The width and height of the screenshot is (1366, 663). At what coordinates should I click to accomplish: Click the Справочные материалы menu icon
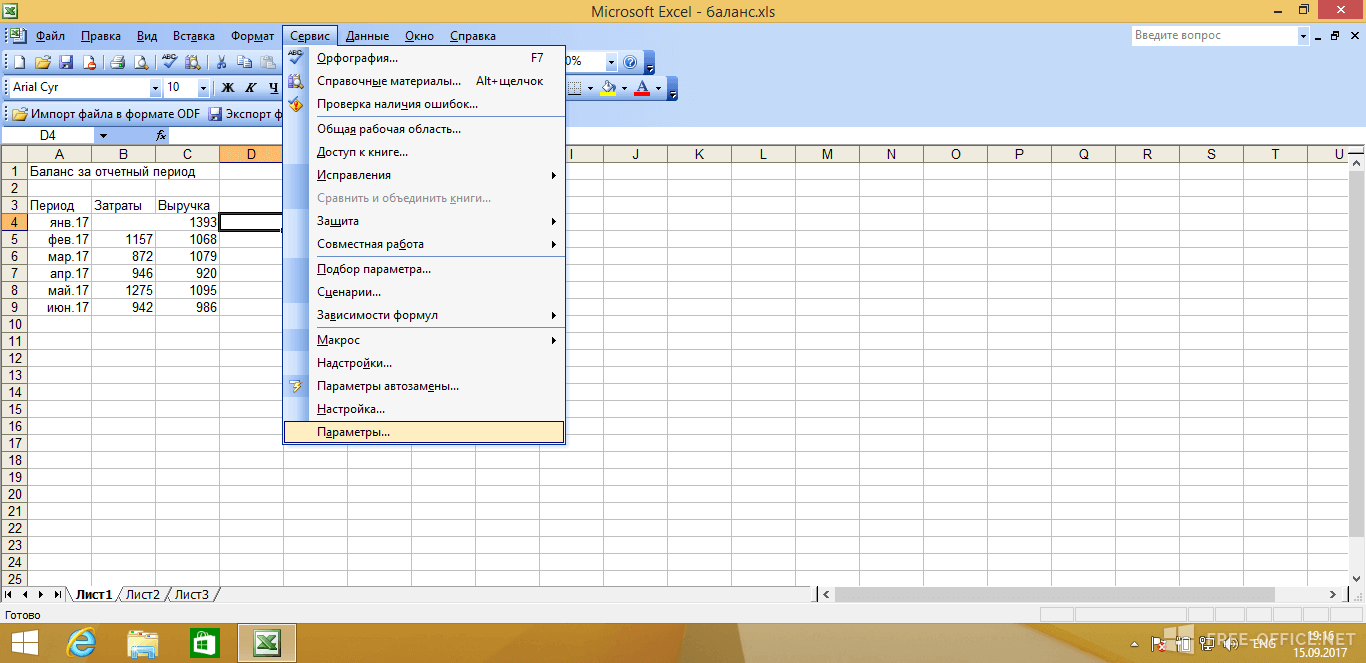(296, 81)
